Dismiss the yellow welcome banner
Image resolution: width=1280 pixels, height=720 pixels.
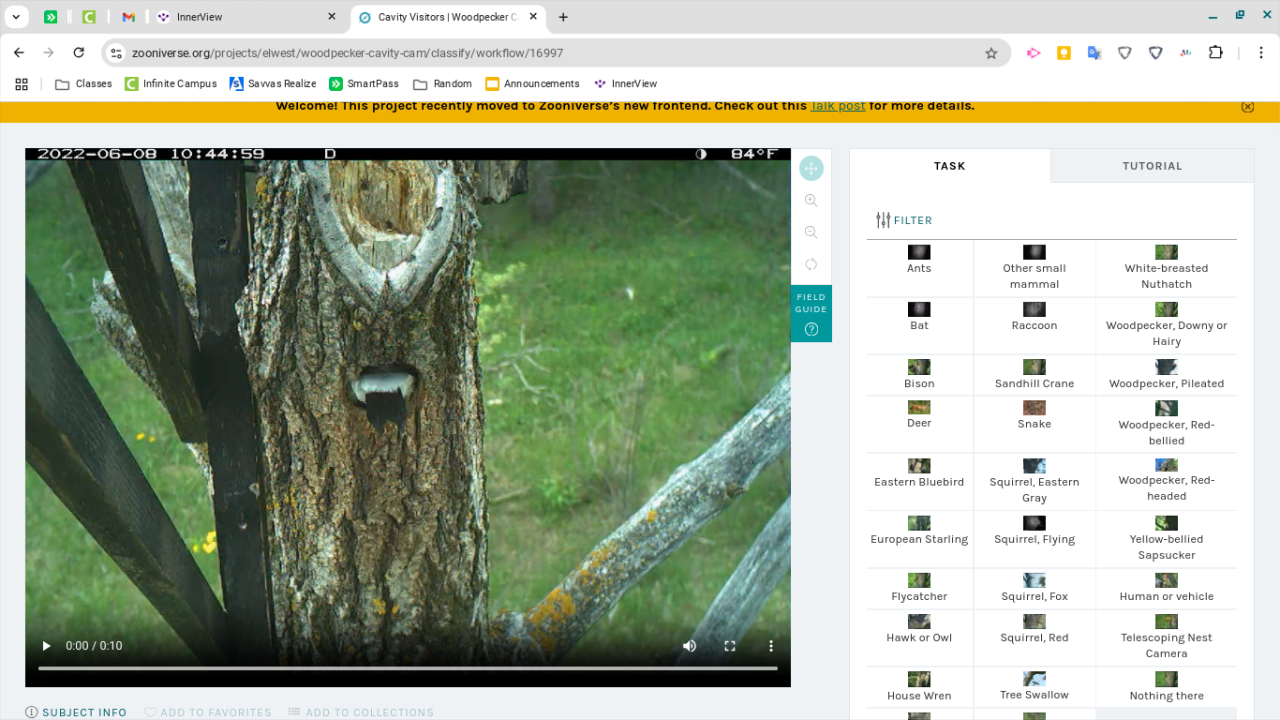(1247, 107)
